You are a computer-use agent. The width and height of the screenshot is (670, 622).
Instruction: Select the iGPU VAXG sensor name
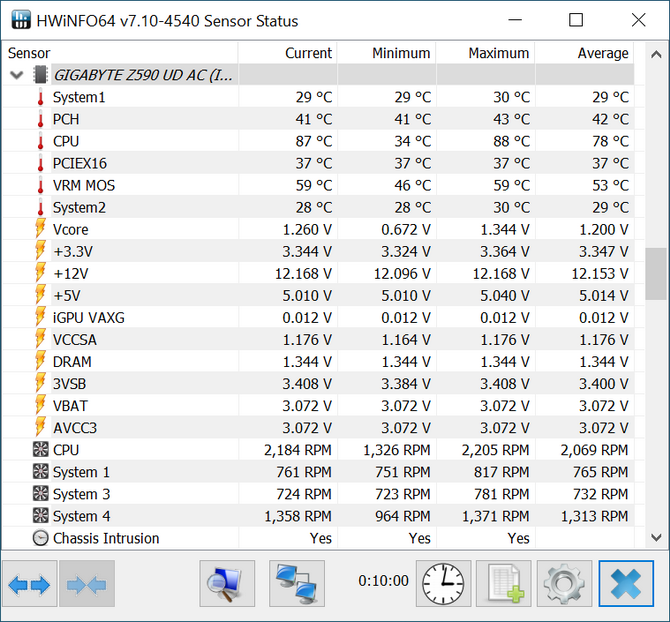pos(88,318)
